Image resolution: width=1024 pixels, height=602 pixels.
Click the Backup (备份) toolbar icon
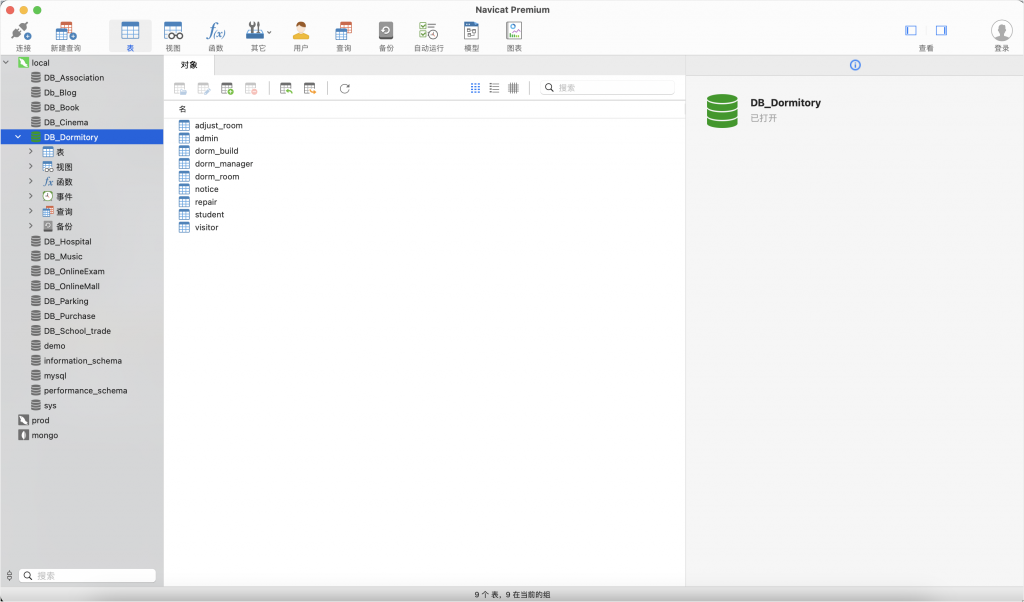point(386,32)
